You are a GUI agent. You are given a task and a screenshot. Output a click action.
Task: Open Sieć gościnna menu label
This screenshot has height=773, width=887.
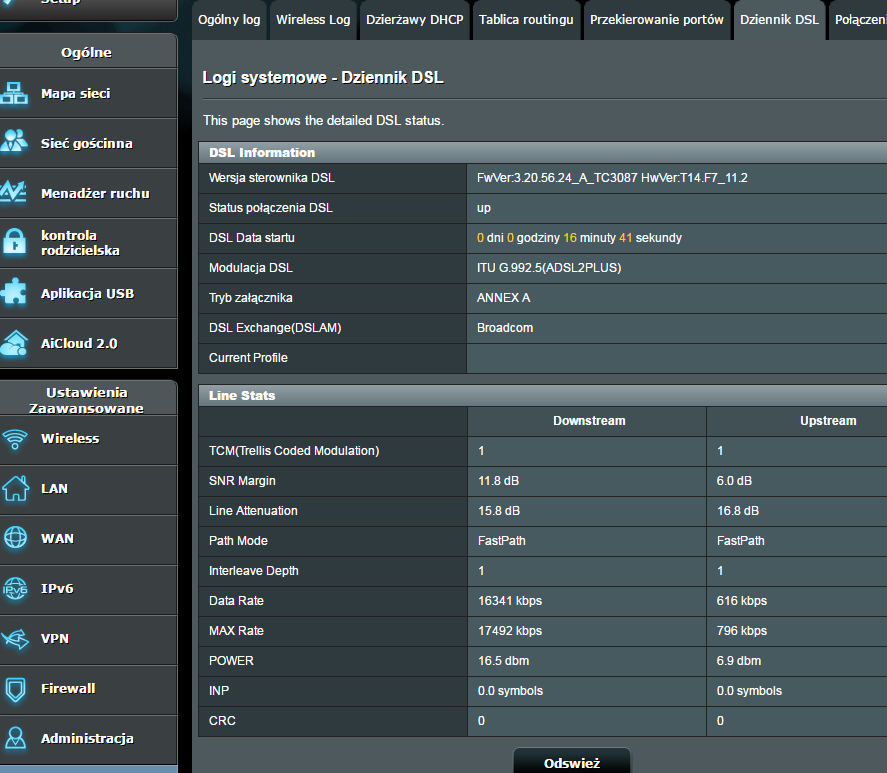coord(87,143)
